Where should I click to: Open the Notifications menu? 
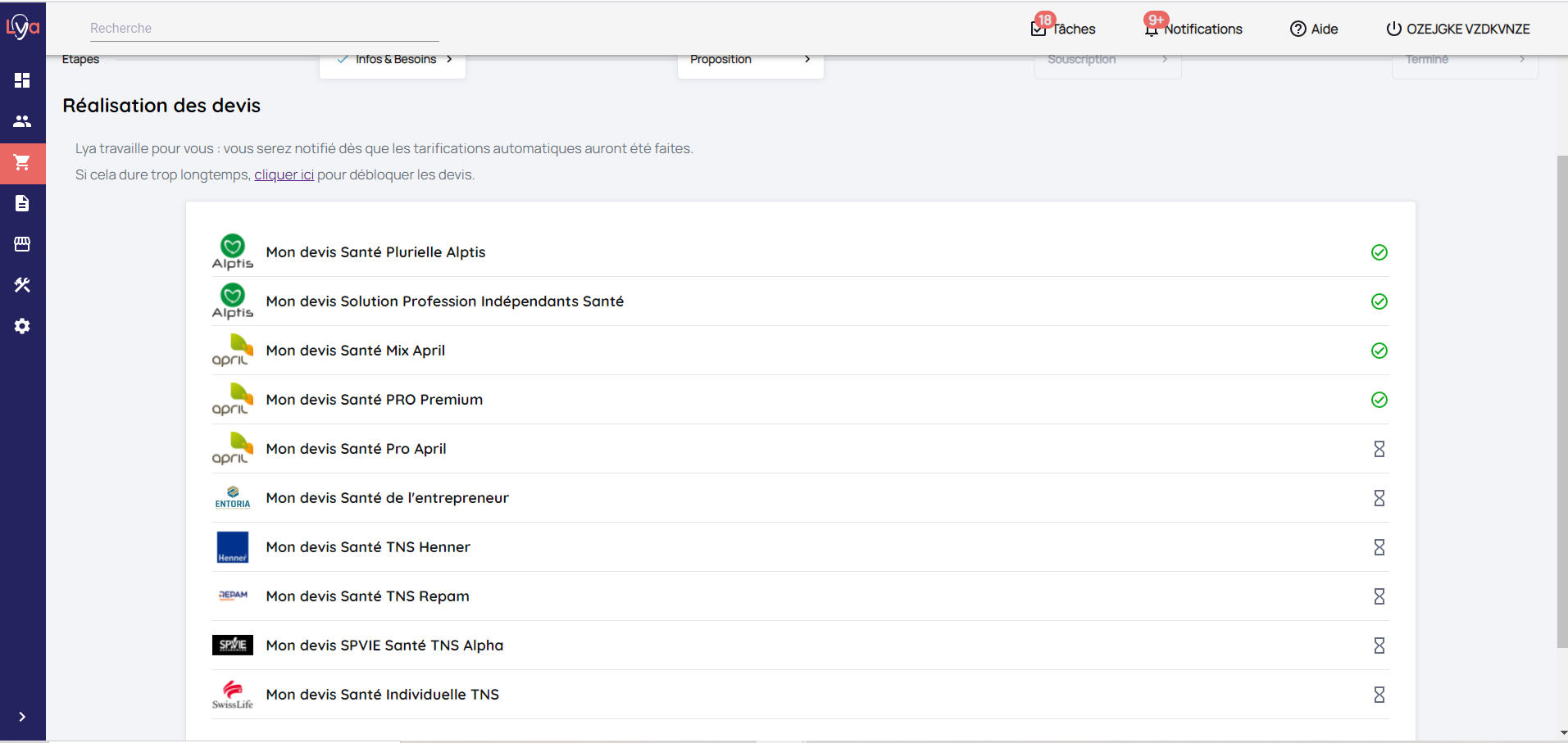click(x=1193, y=29)
